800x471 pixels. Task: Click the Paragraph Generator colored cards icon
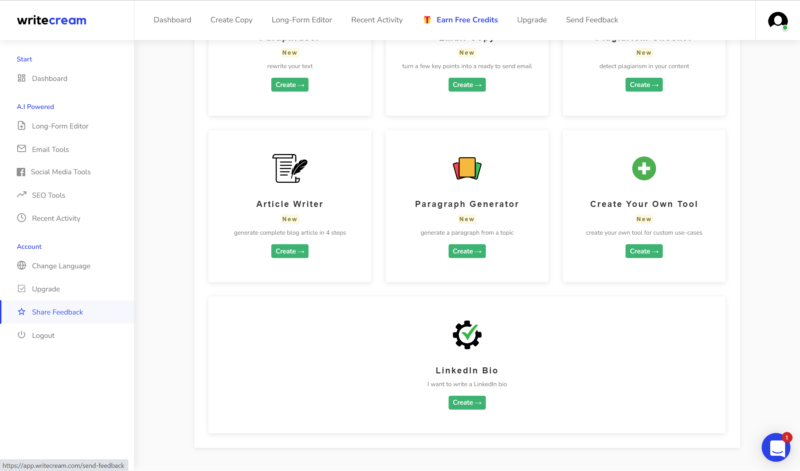(x=467, y=168)
